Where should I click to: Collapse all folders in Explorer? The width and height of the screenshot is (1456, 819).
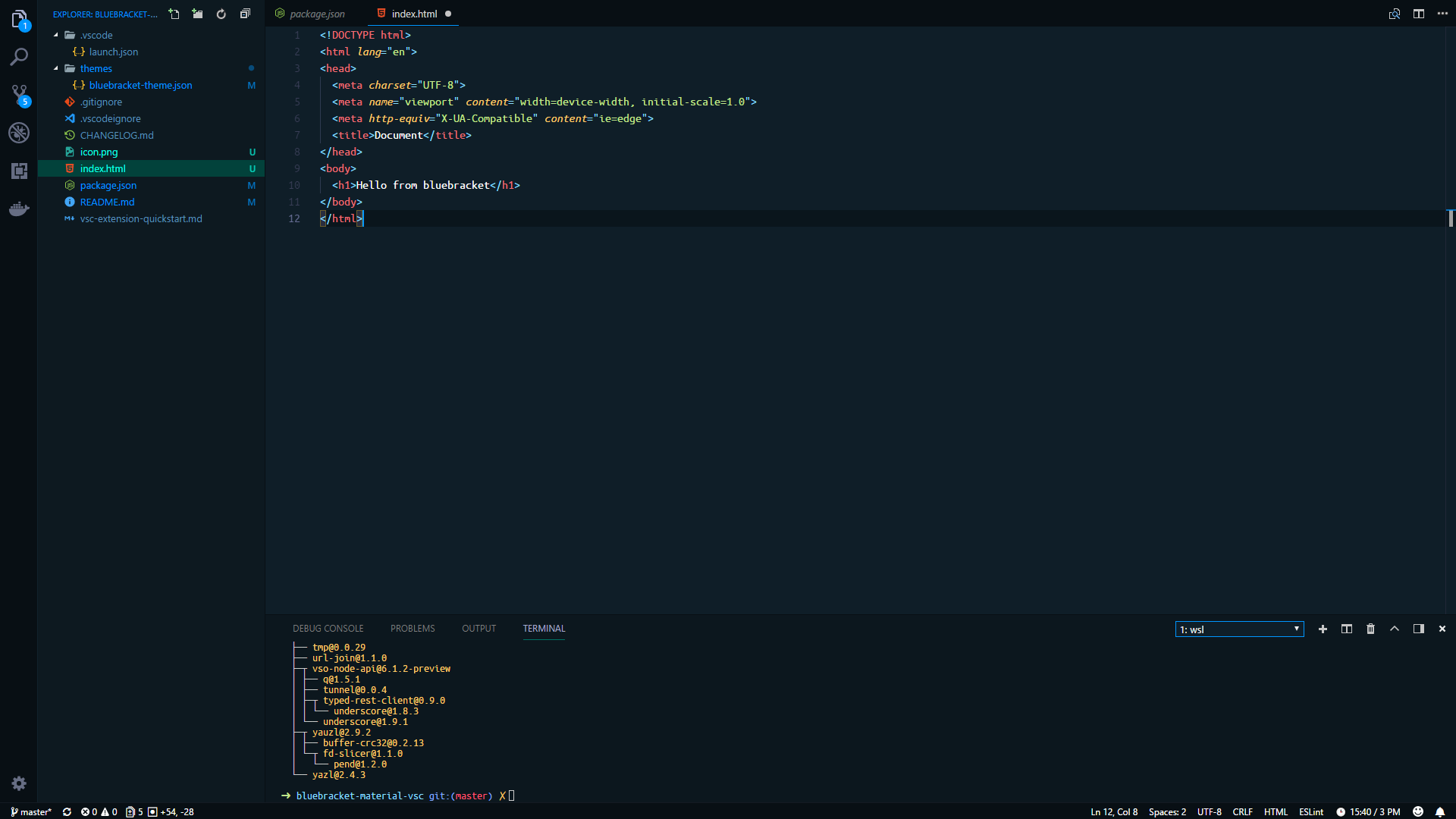(245, 14)
